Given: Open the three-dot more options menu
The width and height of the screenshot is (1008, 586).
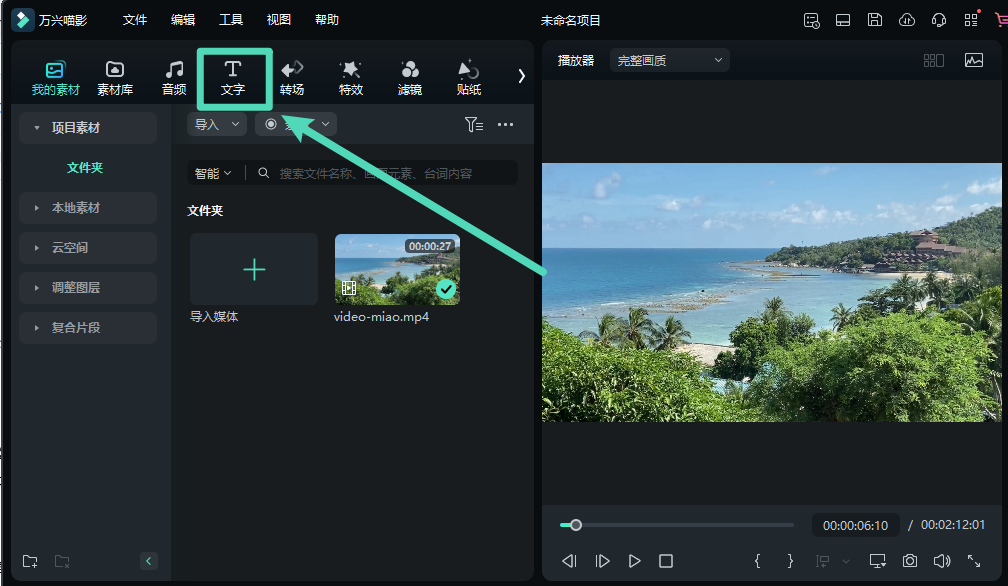Looking at the screenshot, I should click(505, 125).
